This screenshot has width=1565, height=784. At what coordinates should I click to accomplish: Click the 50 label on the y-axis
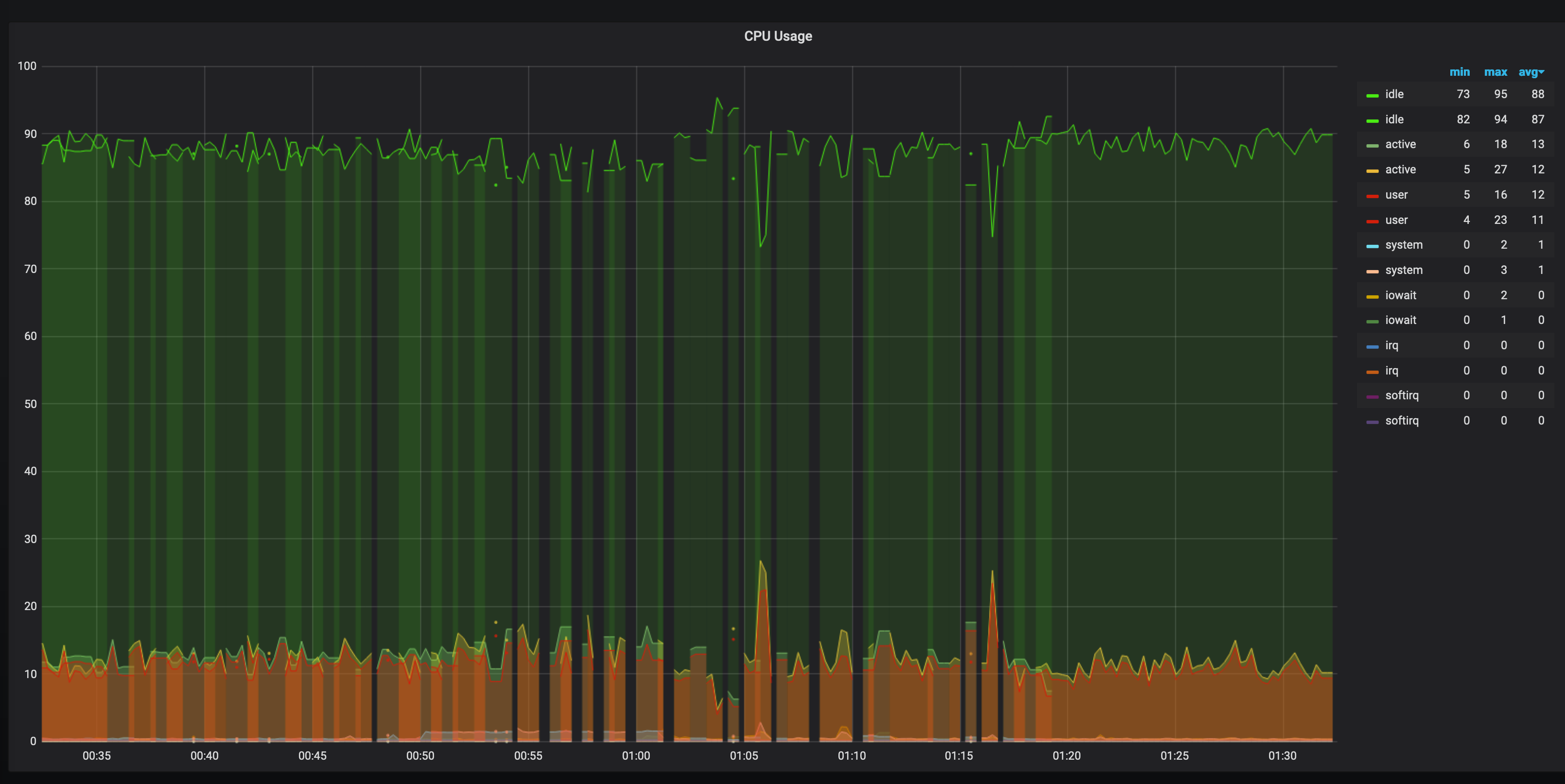pos(30,404)
